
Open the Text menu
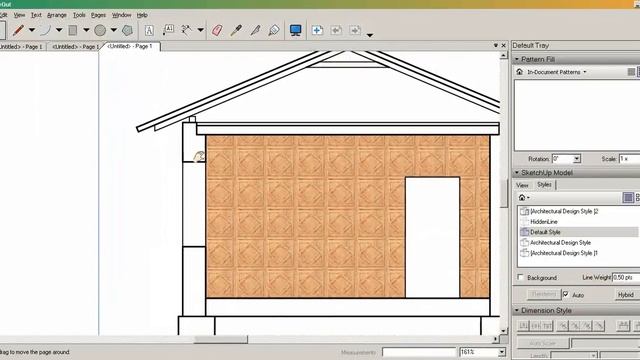(x=36, y=15)
